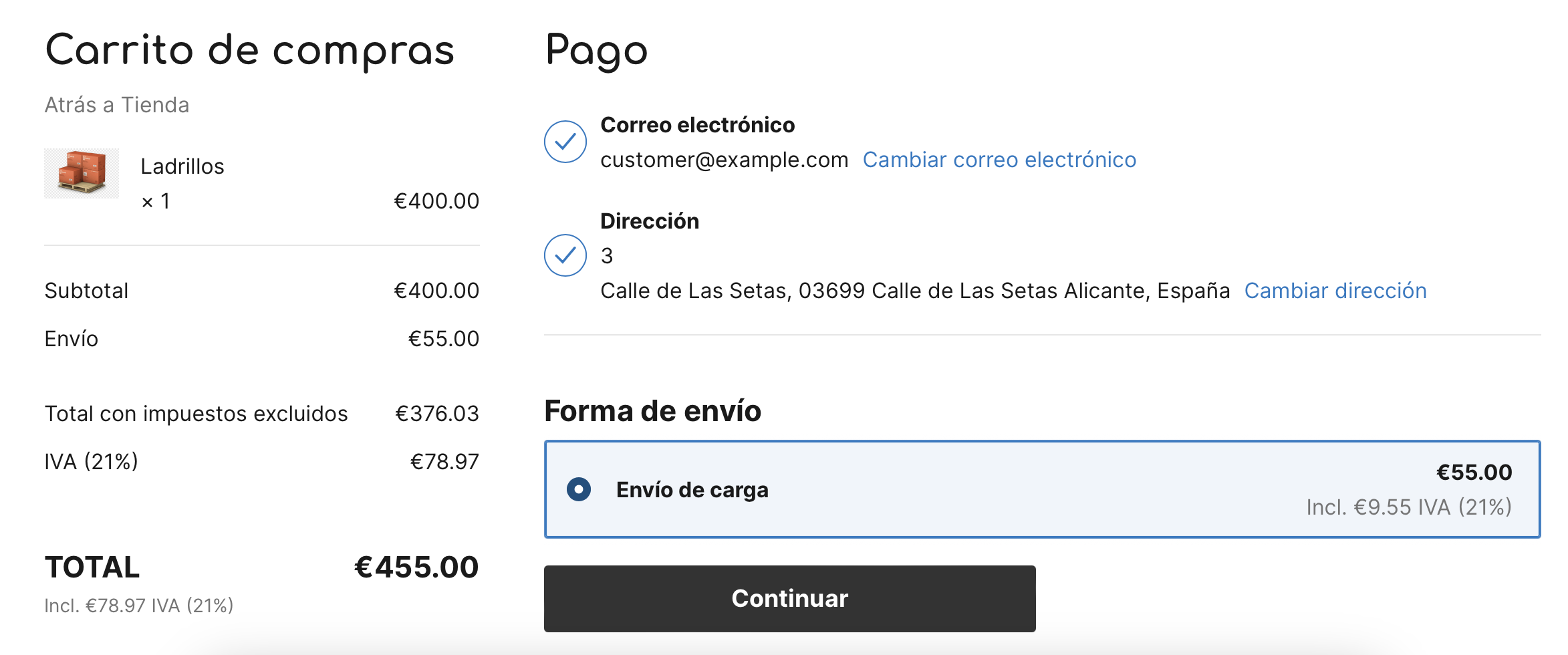
Task: Click the Carrito de compras heading
Action: pyautogui.click(x=250, y=51)
